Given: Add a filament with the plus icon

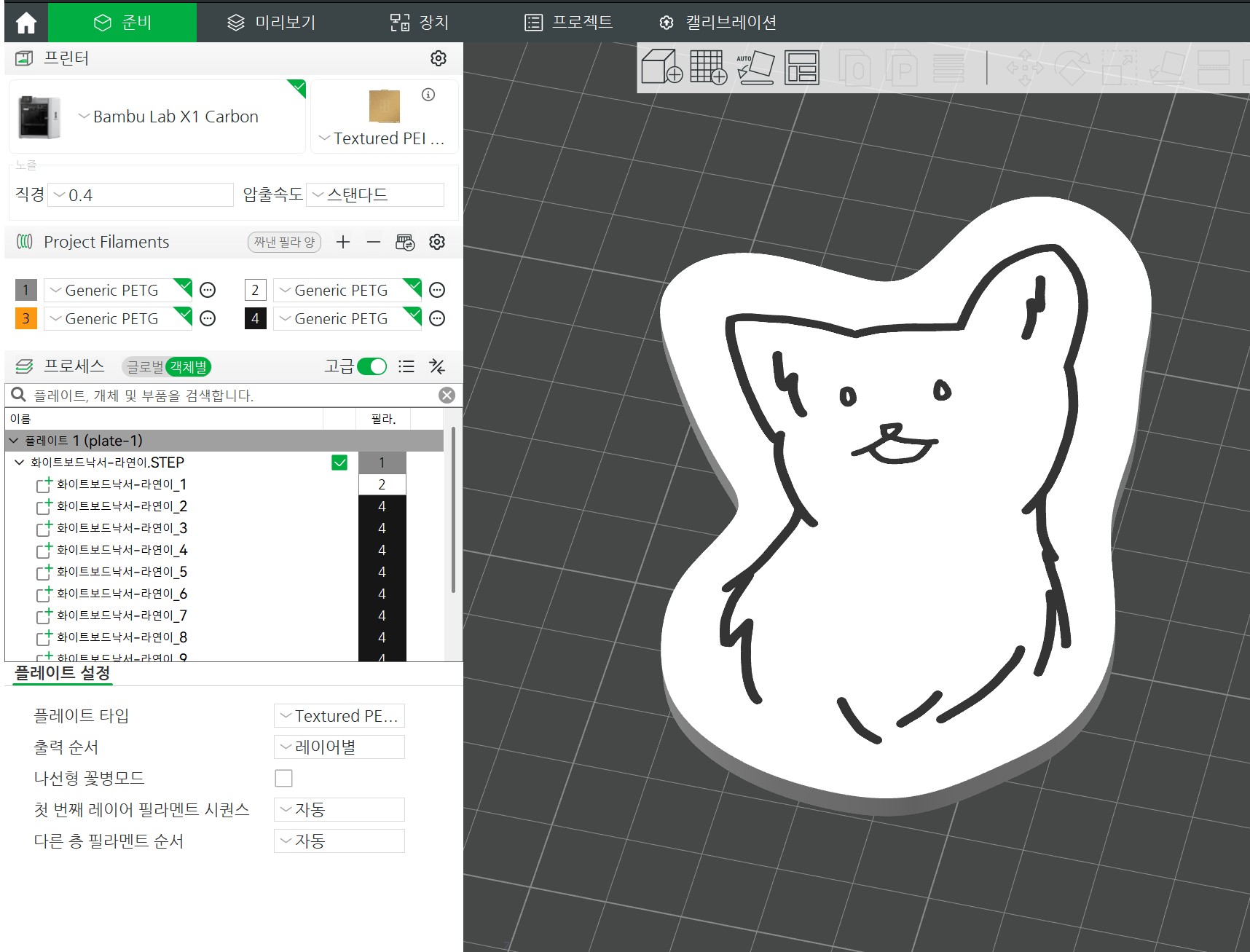Looking at the screenshot, I should pyautogui.click(x=343, y=242).
